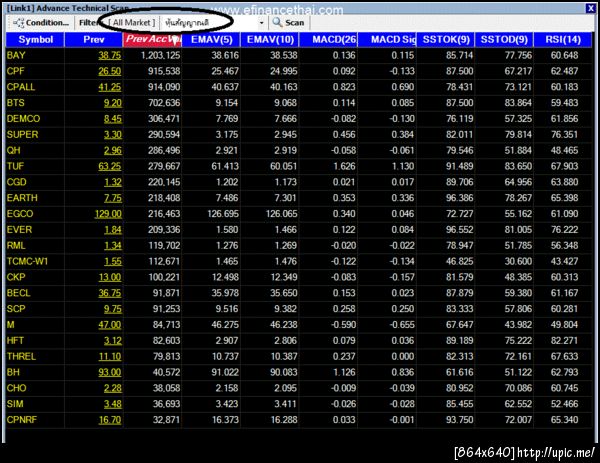The image size is (600, 463).
Task: Select the CKP symbol row
Action: click(299, 277)
